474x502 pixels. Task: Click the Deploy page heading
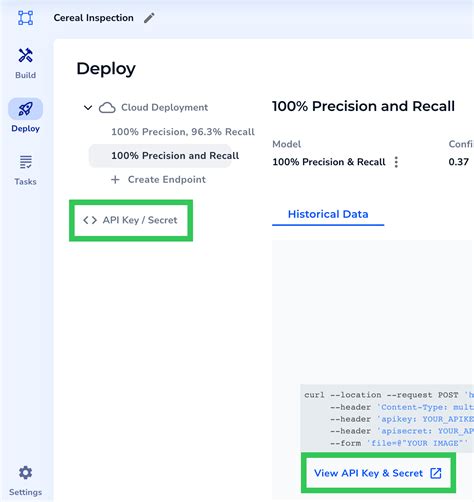[x=106, y=69]
